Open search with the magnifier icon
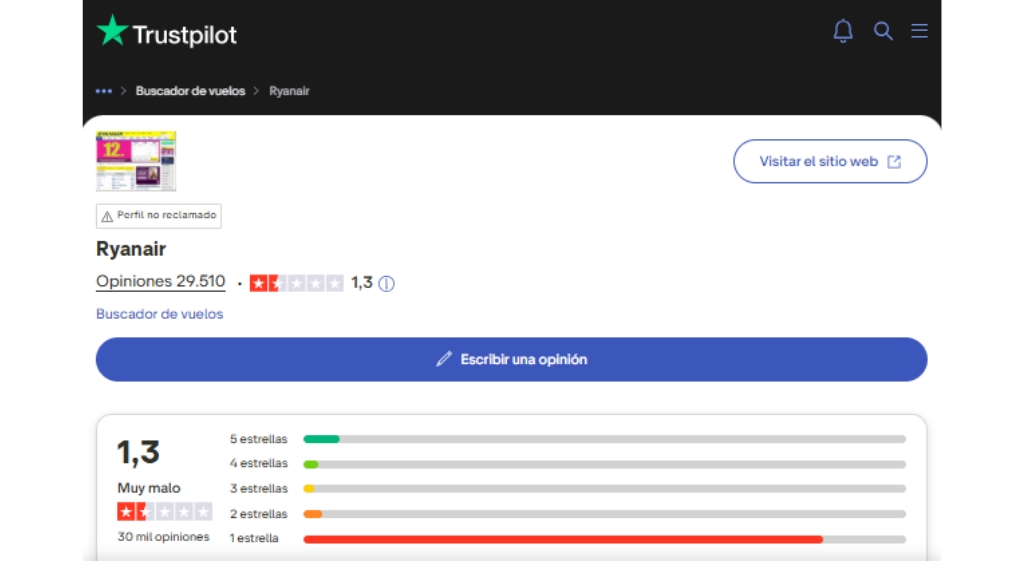This screenshot has height=564, width=1024. (x=883, y=31)
